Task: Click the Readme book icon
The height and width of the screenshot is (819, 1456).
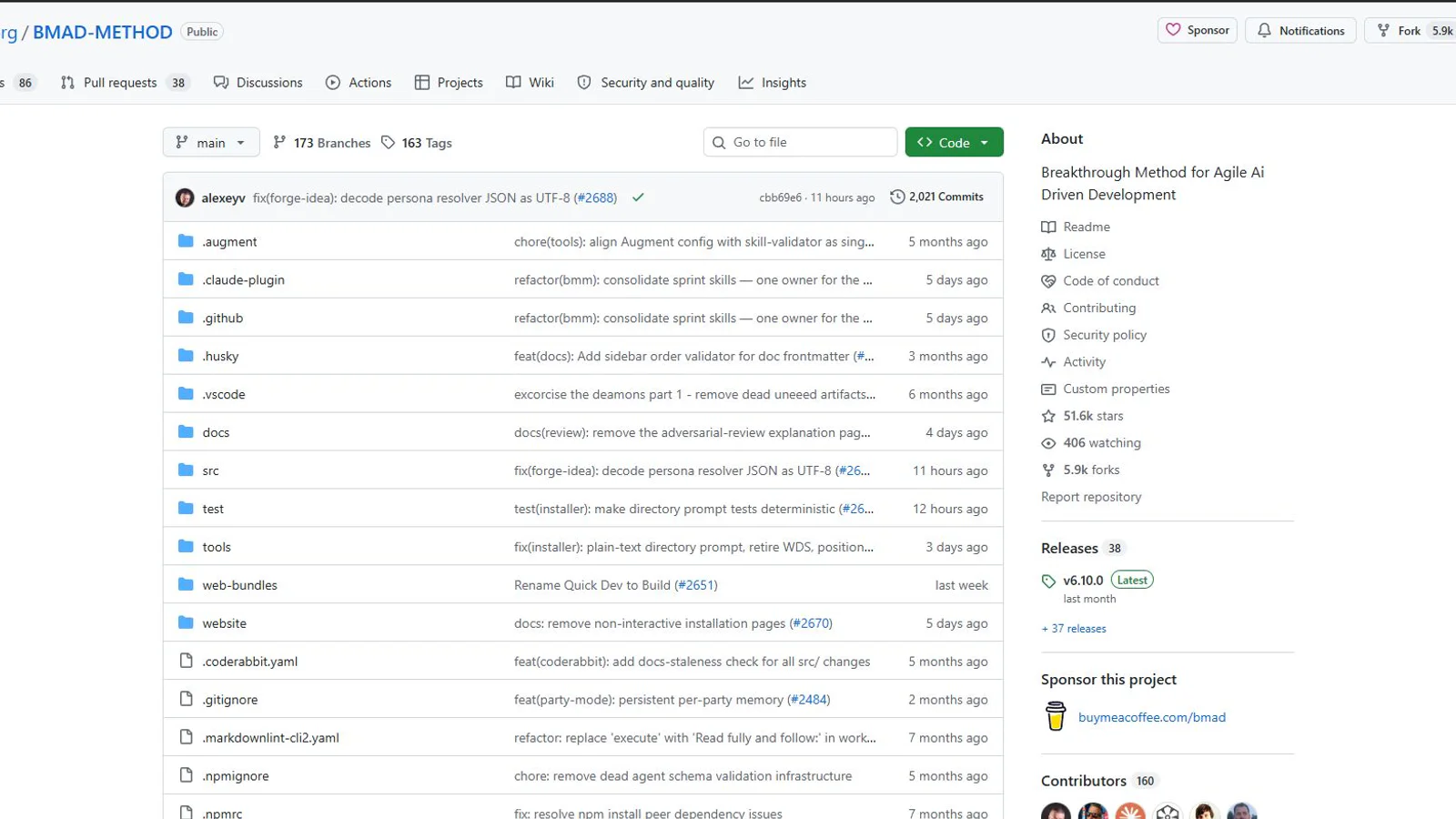Action: tap(1048, 227)
